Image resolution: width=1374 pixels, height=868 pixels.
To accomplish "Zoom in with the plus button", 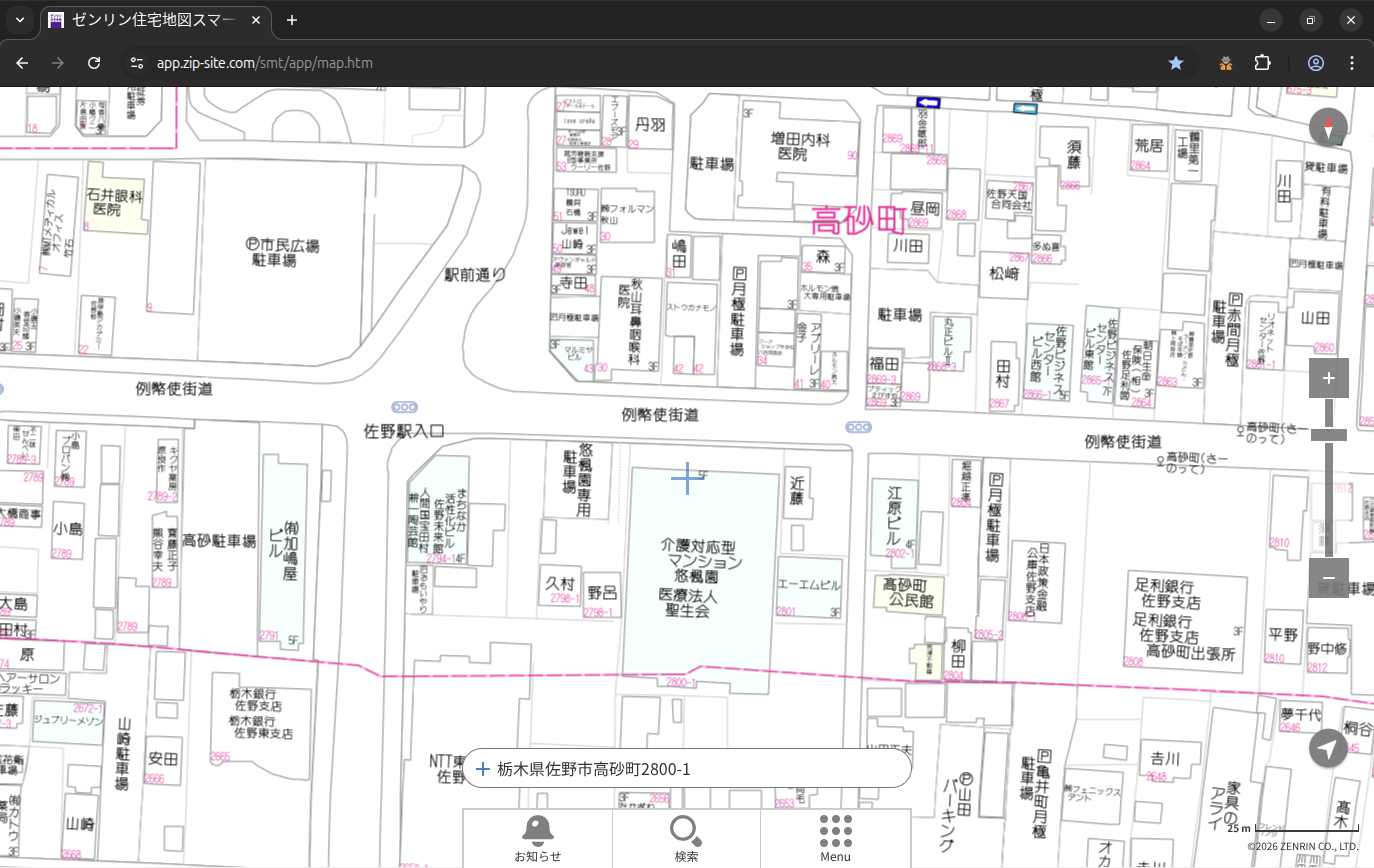I will [x=1328, y=378].
